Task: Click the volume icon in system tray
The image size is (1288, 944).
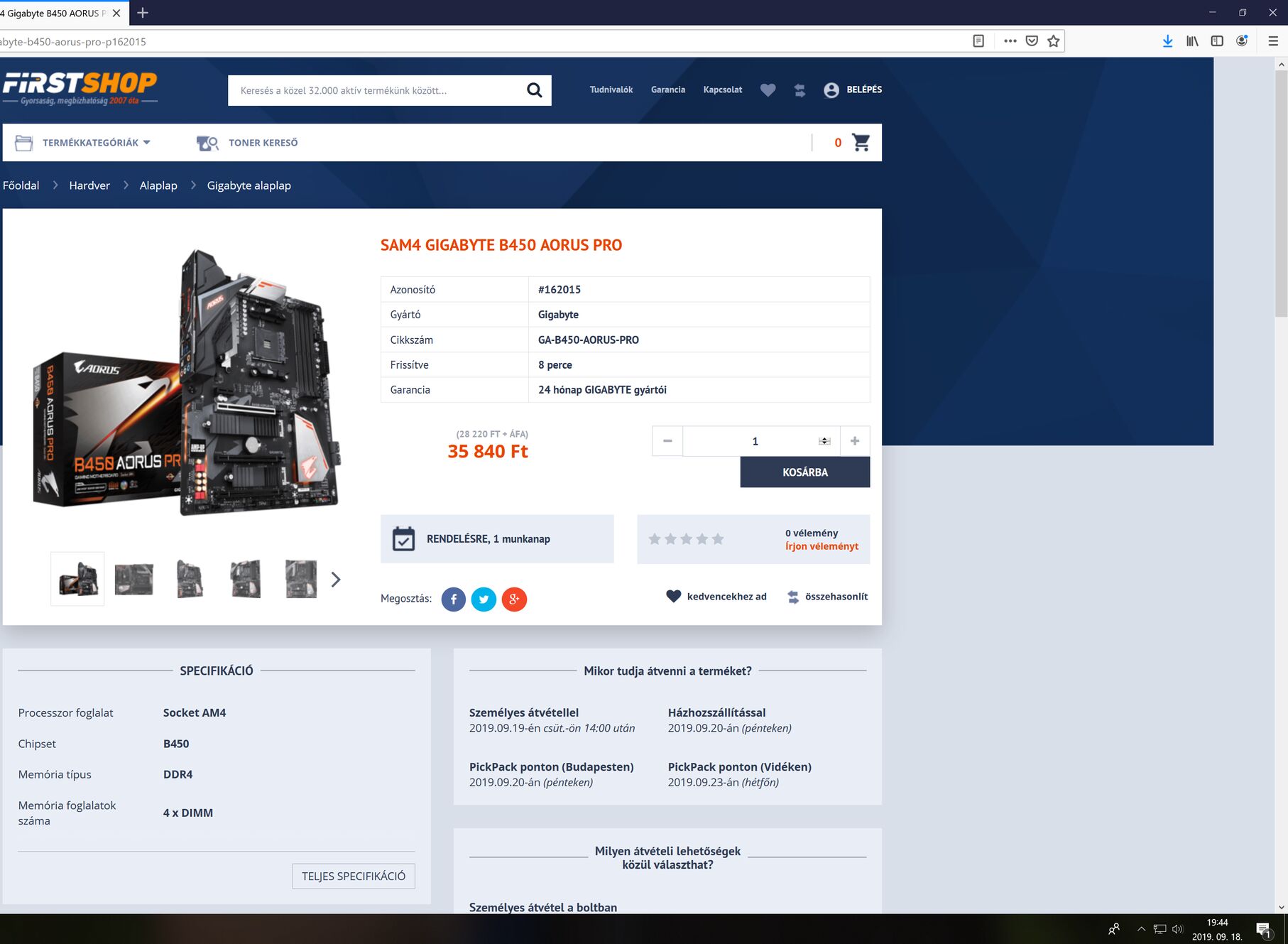Action: tap(1178, 929)
